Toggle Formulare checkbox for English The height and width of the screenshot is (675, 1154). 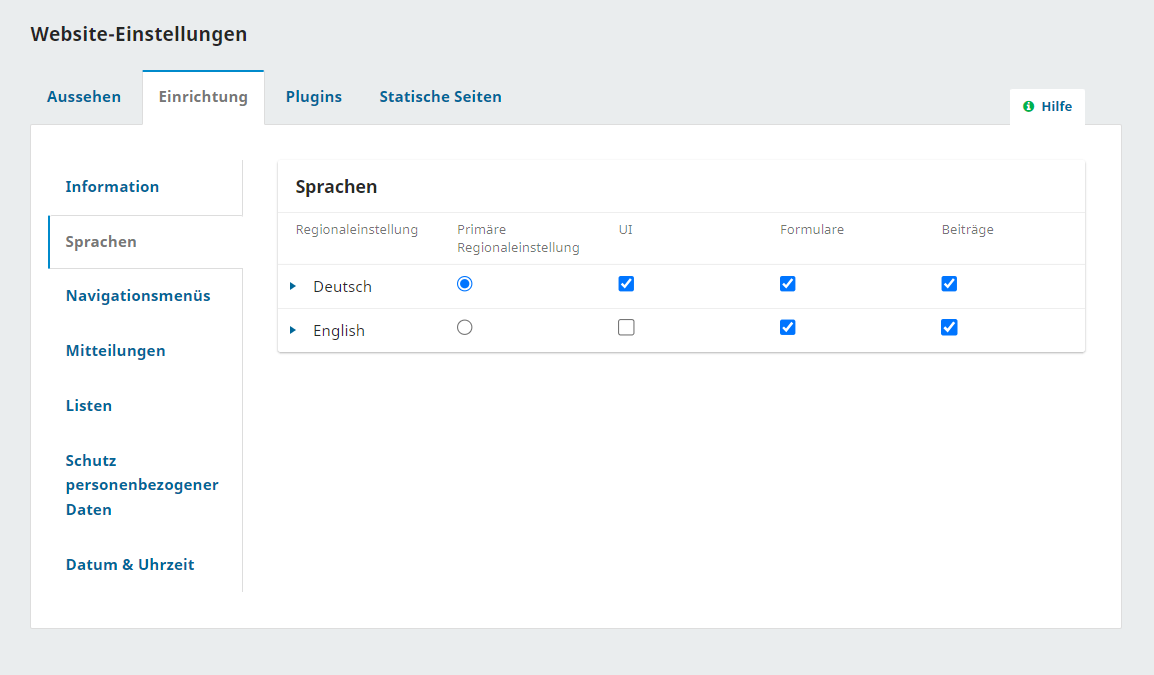click(x=788, y=328)
